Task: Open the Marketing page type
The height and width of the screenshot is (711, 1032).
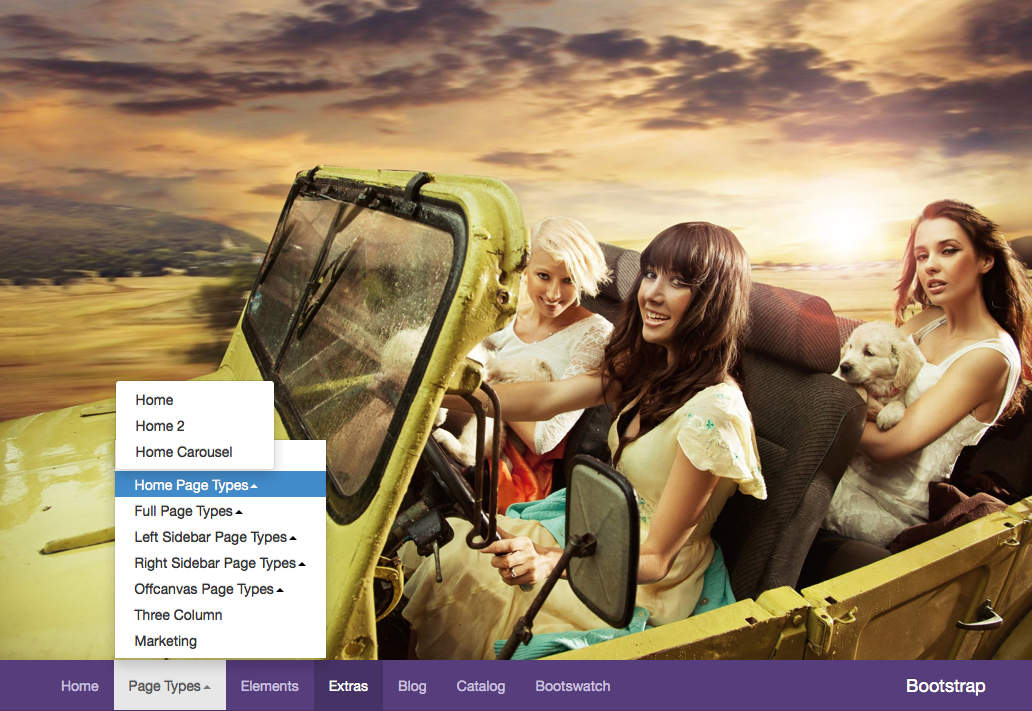Action: point(220,641)
